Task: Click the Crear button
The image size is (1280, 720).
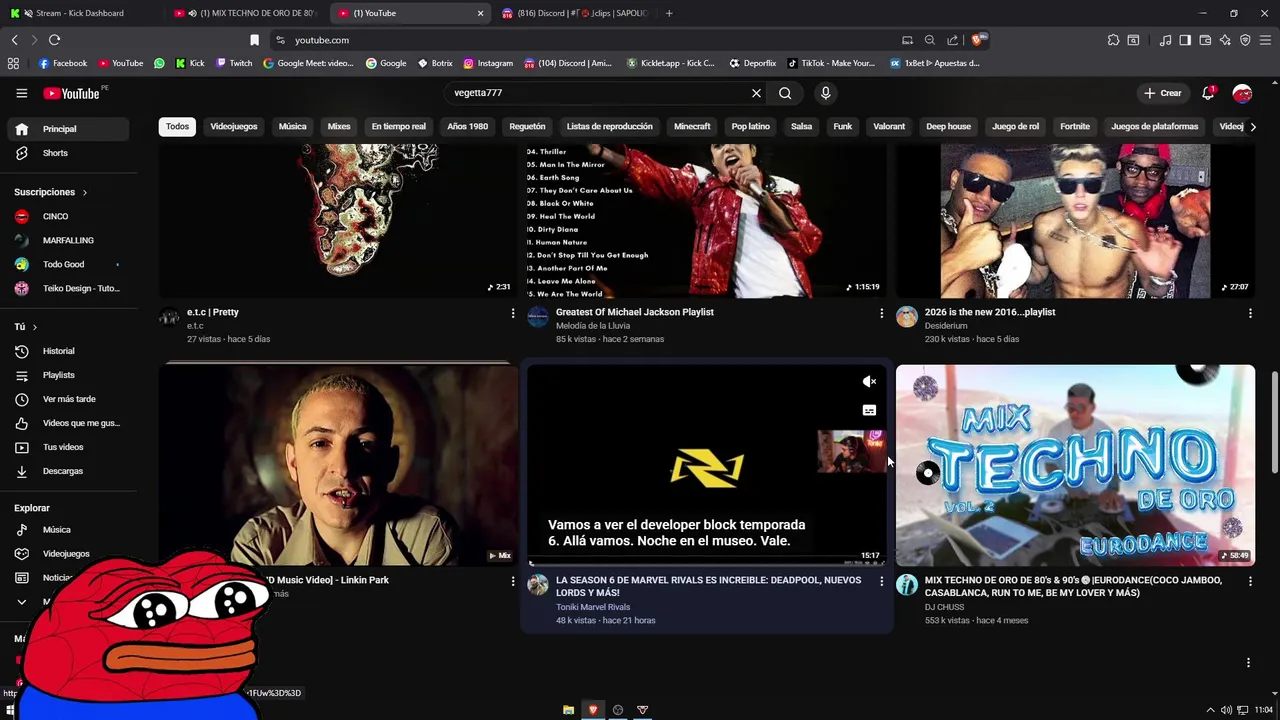Action: click(x=1163, y=93)
